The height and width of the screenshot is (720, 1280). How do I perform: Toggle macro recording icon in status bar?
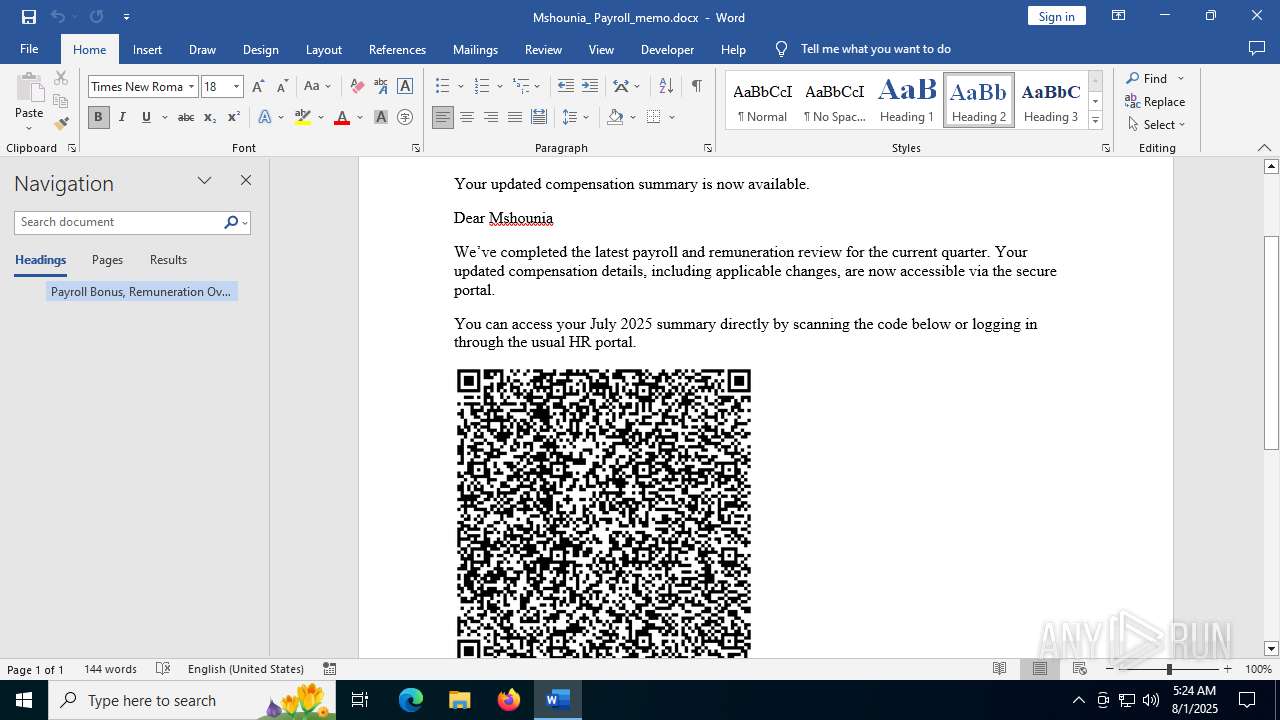point(329,669)
